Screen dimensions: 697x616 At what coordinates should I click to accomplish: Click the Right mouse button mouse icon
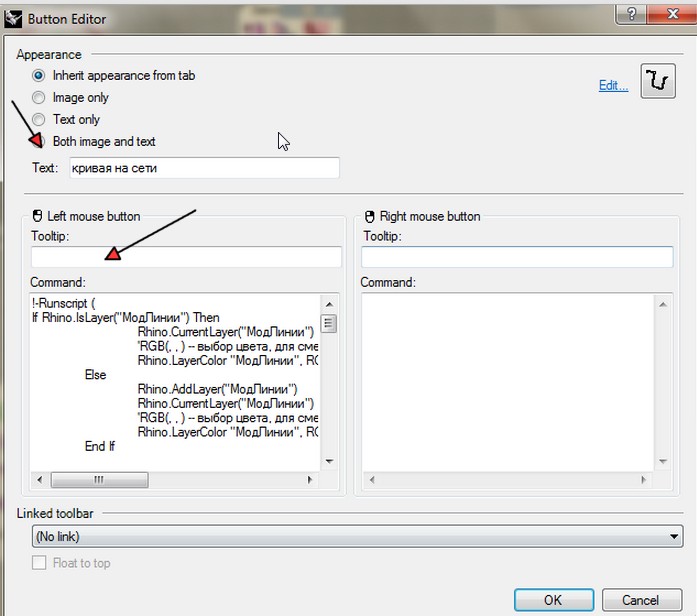[369, 216]
